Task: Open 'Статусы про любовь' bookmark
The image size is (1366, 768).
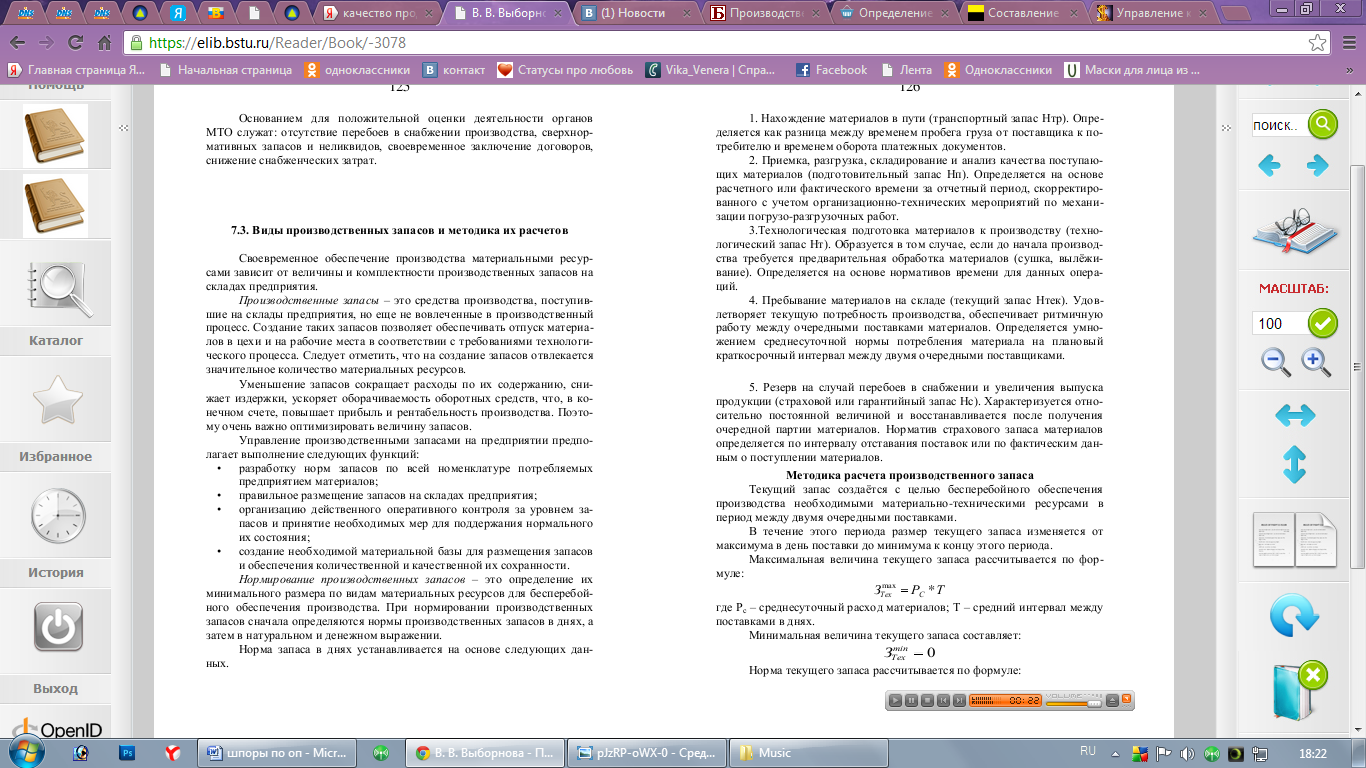Action: tap(565, 70)
